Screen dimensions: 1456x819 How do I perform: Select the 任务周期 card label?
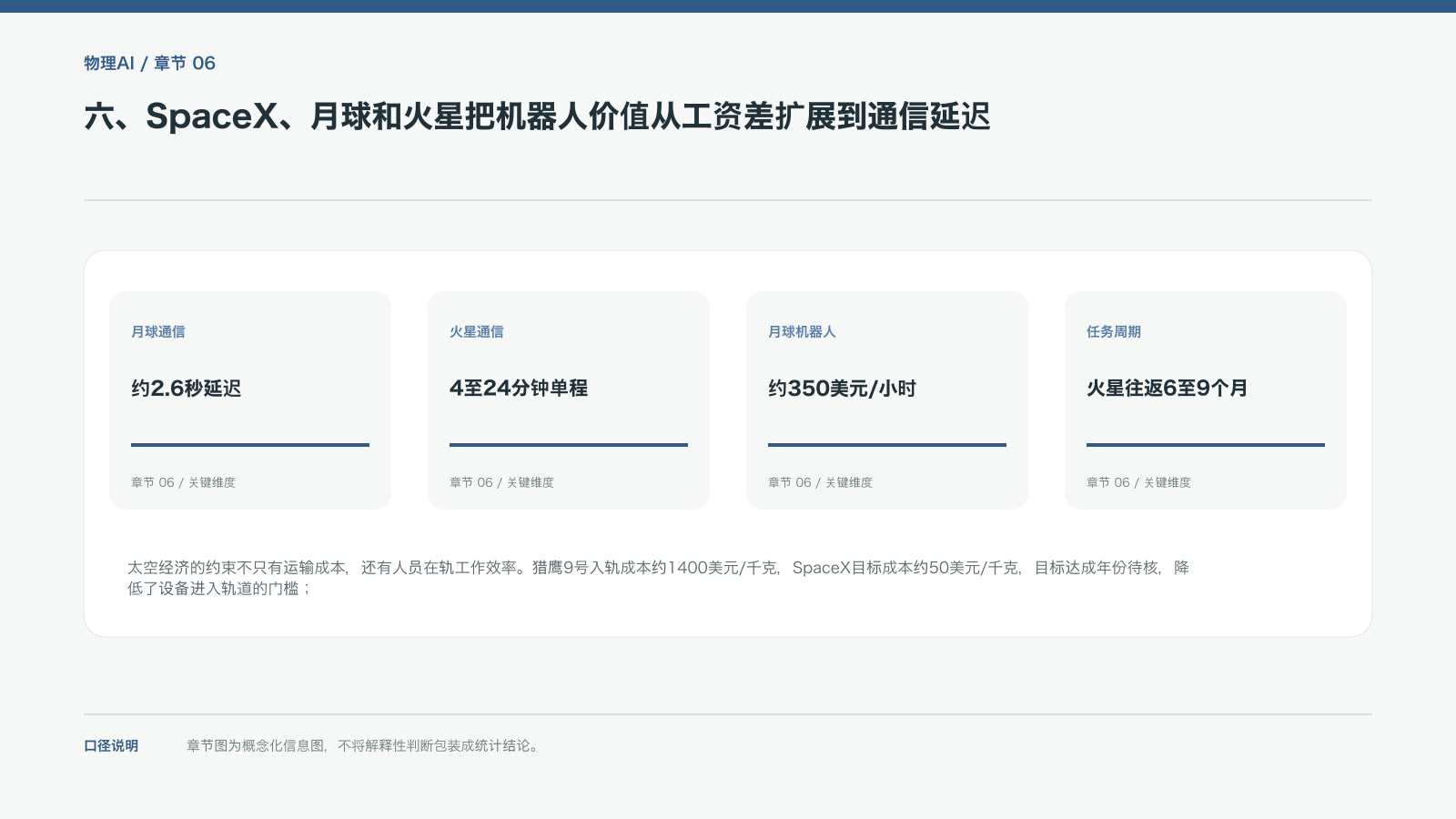[1114, 332]
